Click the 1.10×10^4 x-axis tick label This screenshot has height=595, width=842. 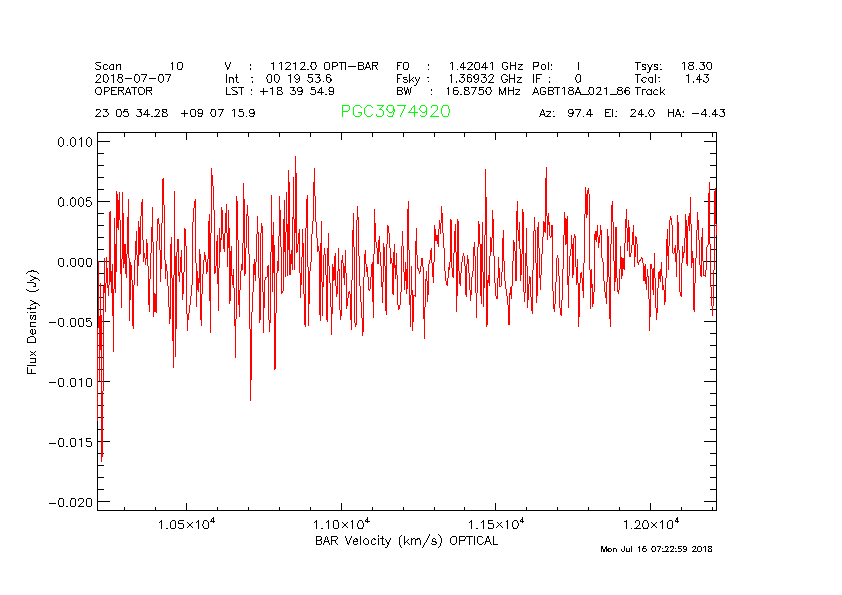point(342,525)
